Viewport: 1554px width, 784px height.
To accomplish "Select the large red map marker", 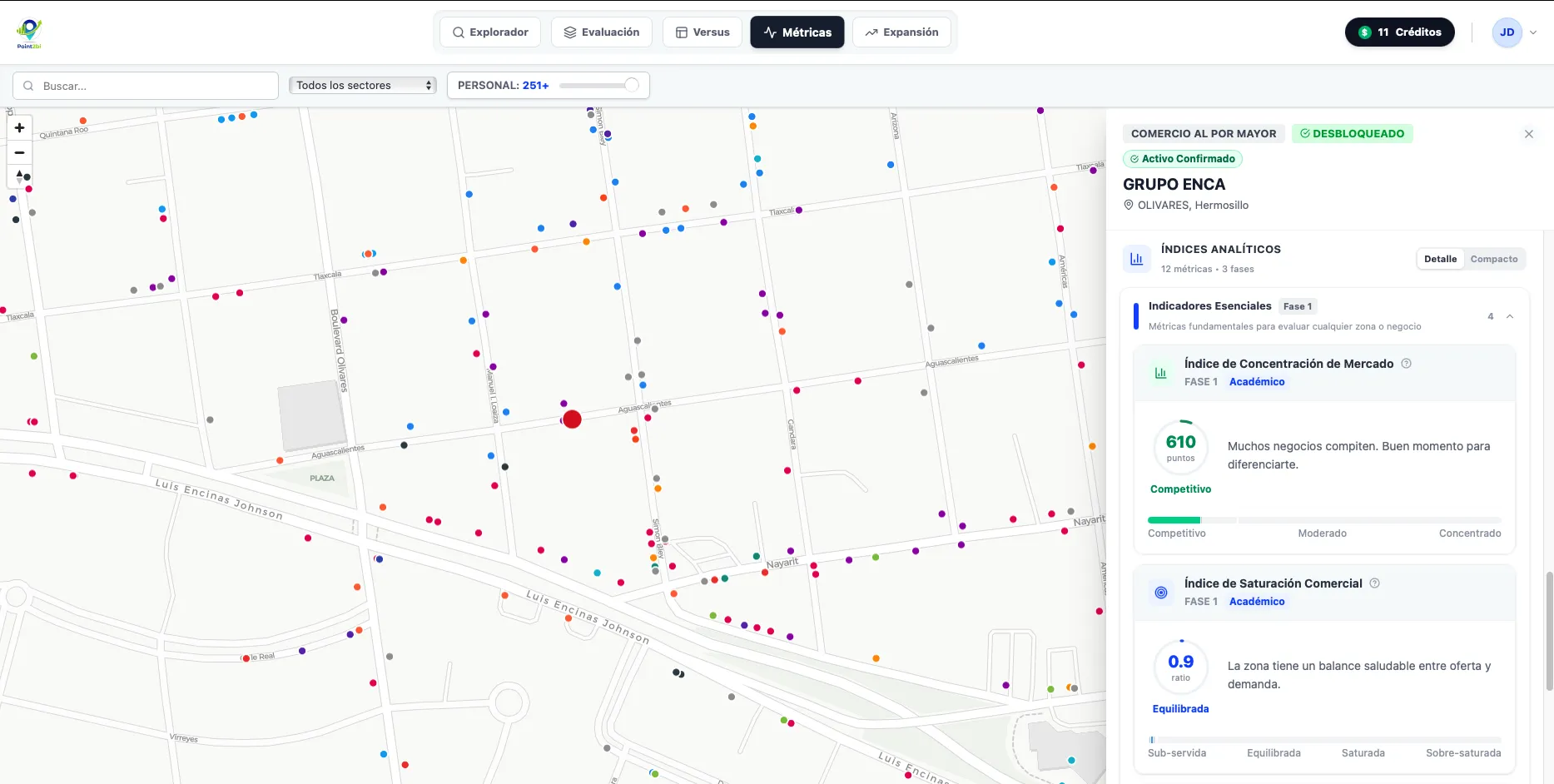I will [572, 419].
